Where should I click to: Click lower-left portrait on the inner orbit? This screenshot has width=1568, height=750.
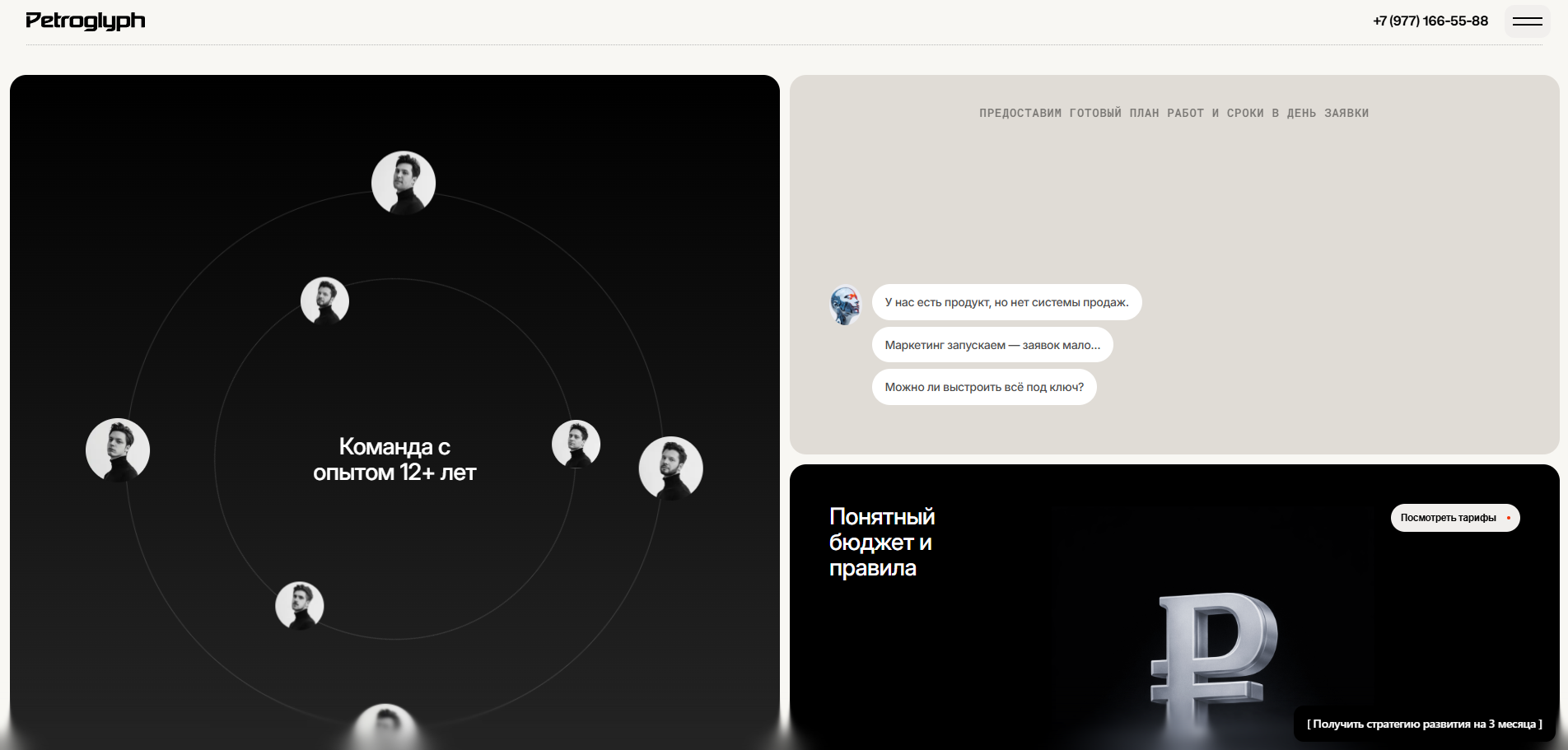coord(299,606)
